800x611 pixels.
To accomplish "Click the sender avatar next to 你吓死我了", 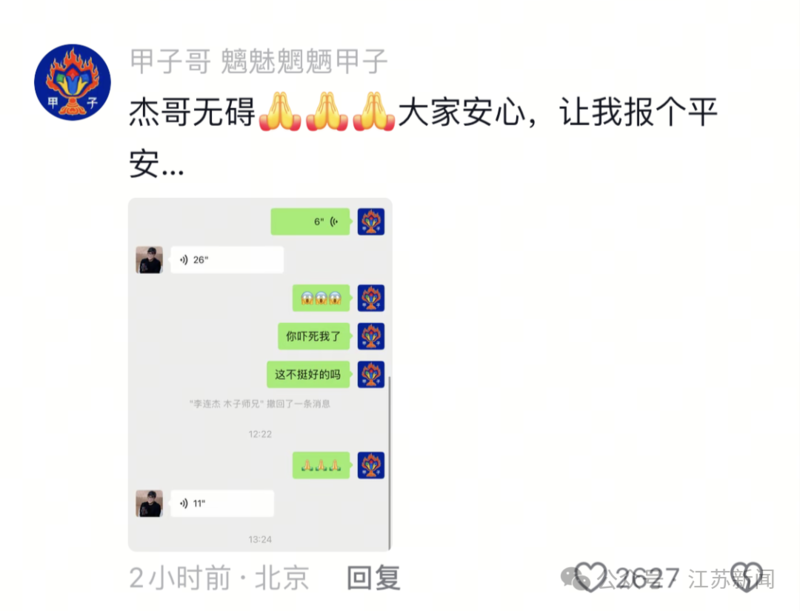I will coord(371,336).
